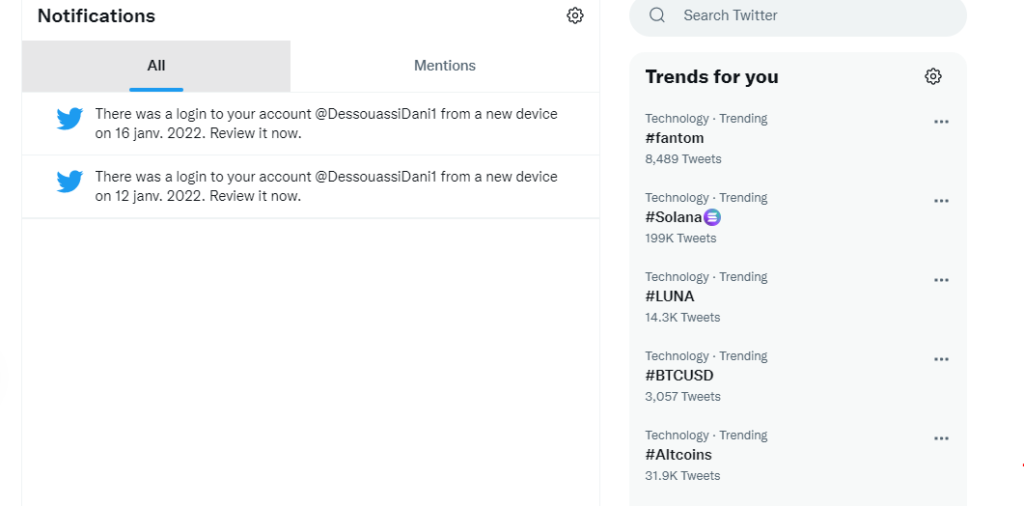Open more options for #Altcoins trend

[x=941, y=438]
